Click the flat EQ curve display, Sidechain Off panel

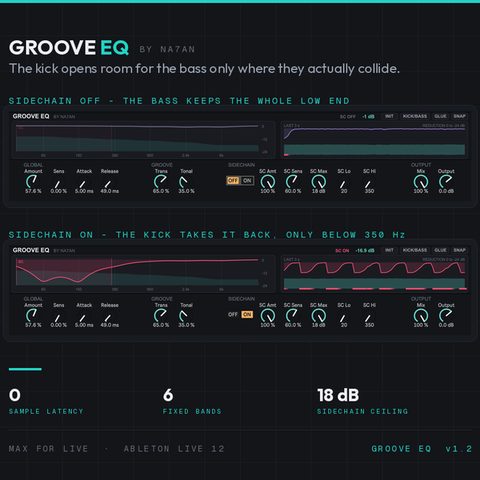[x=143, y=140]
